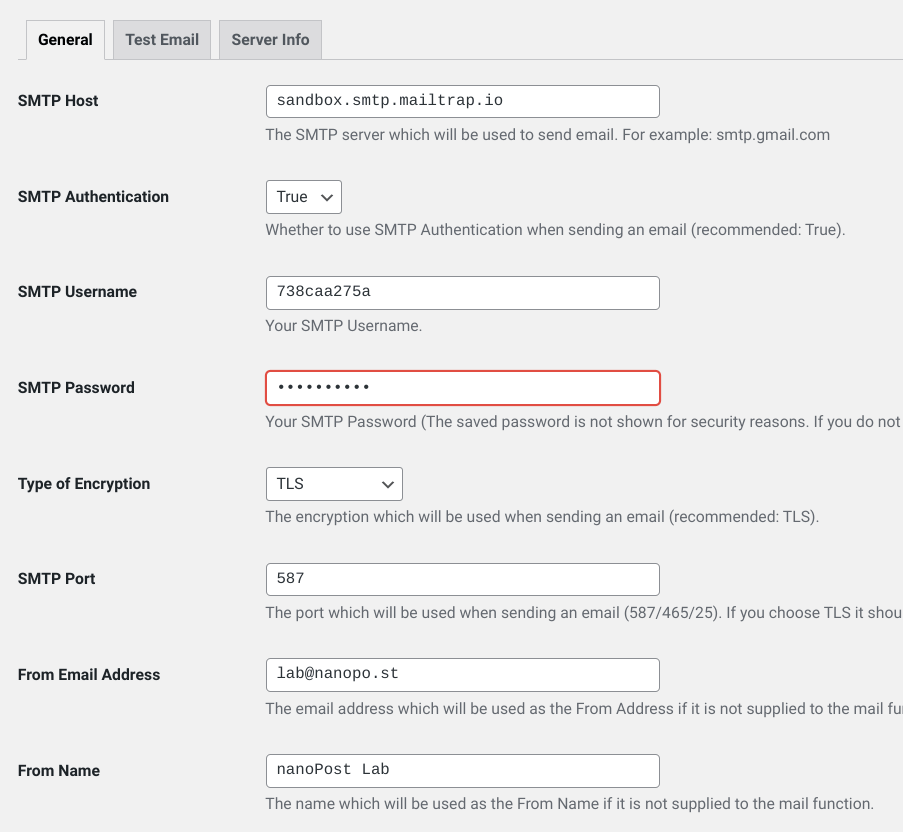Screen dimensions: 903x832
Task: Click the SMTP Host label
Action: pos(58,101)
